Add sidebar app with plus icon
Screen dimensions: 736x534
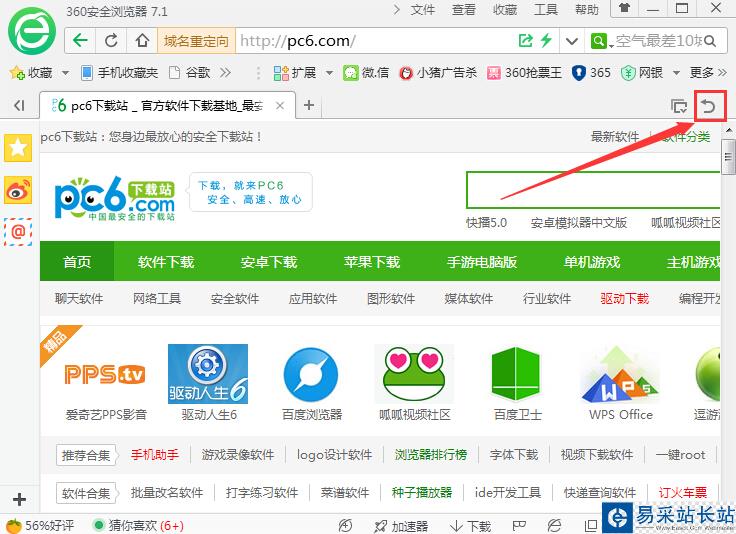pos(19,499)
